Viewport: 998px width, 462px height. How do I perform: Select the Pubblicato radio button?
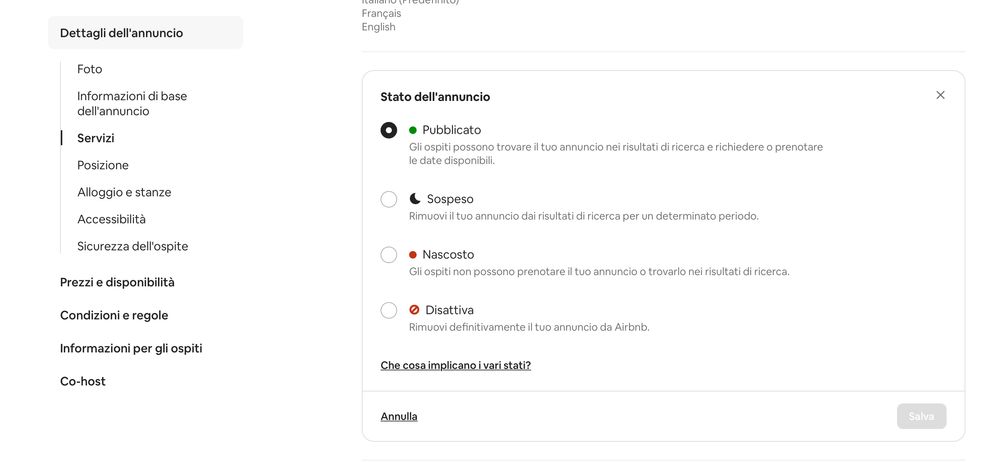(x=389, y=130)
